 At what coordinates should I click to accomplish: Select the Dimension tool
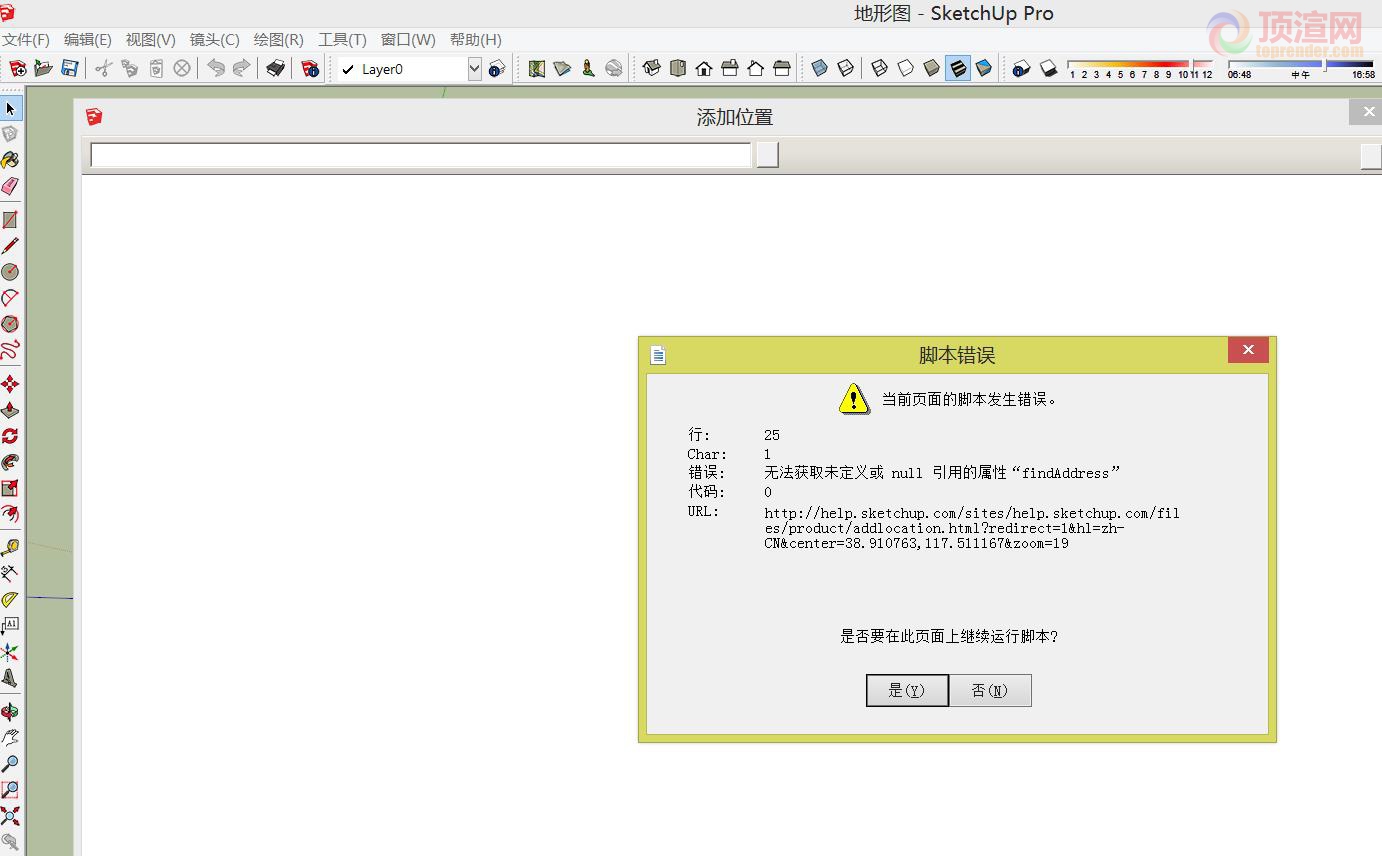click(x=10, y=574)
